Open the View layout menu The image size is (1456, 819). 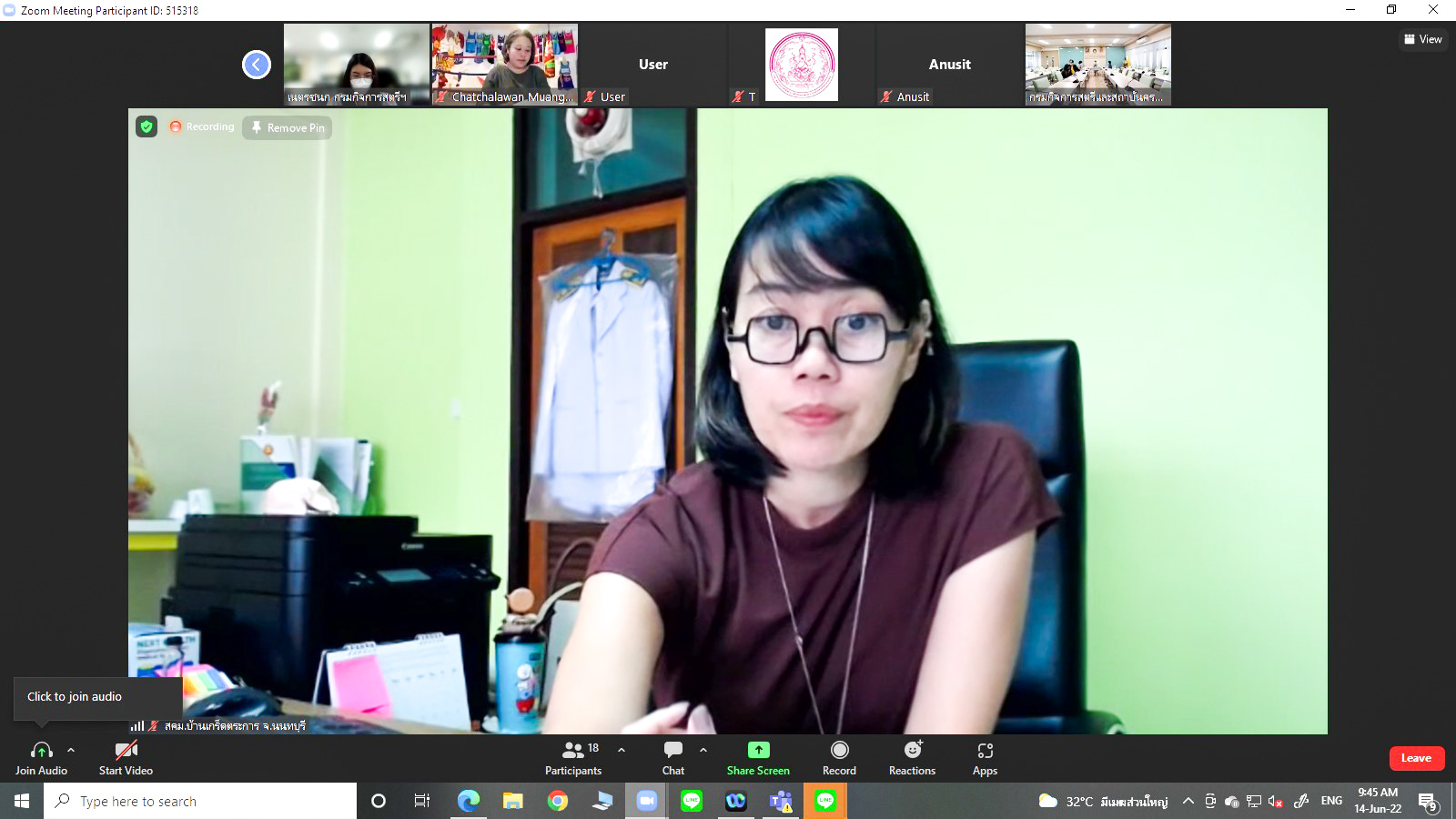click(1423, 39)
